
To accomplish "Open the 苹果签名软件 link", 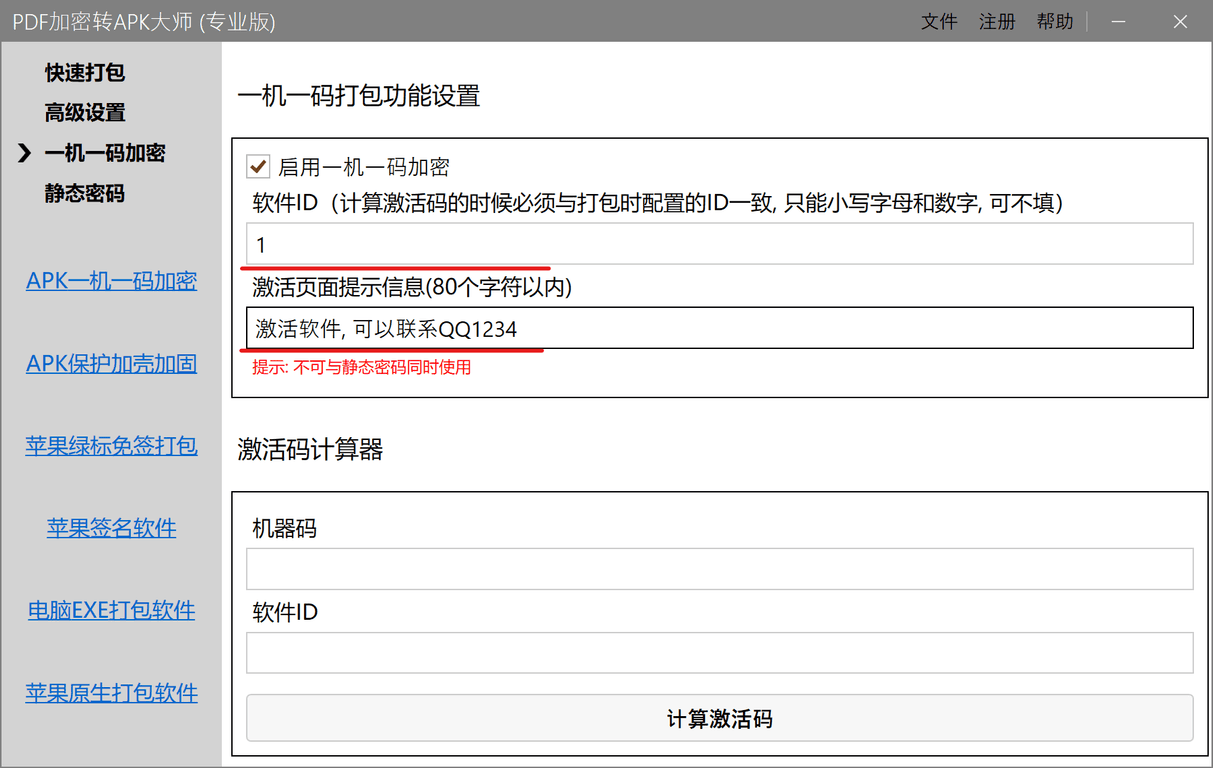I will (x=111, y=528).
